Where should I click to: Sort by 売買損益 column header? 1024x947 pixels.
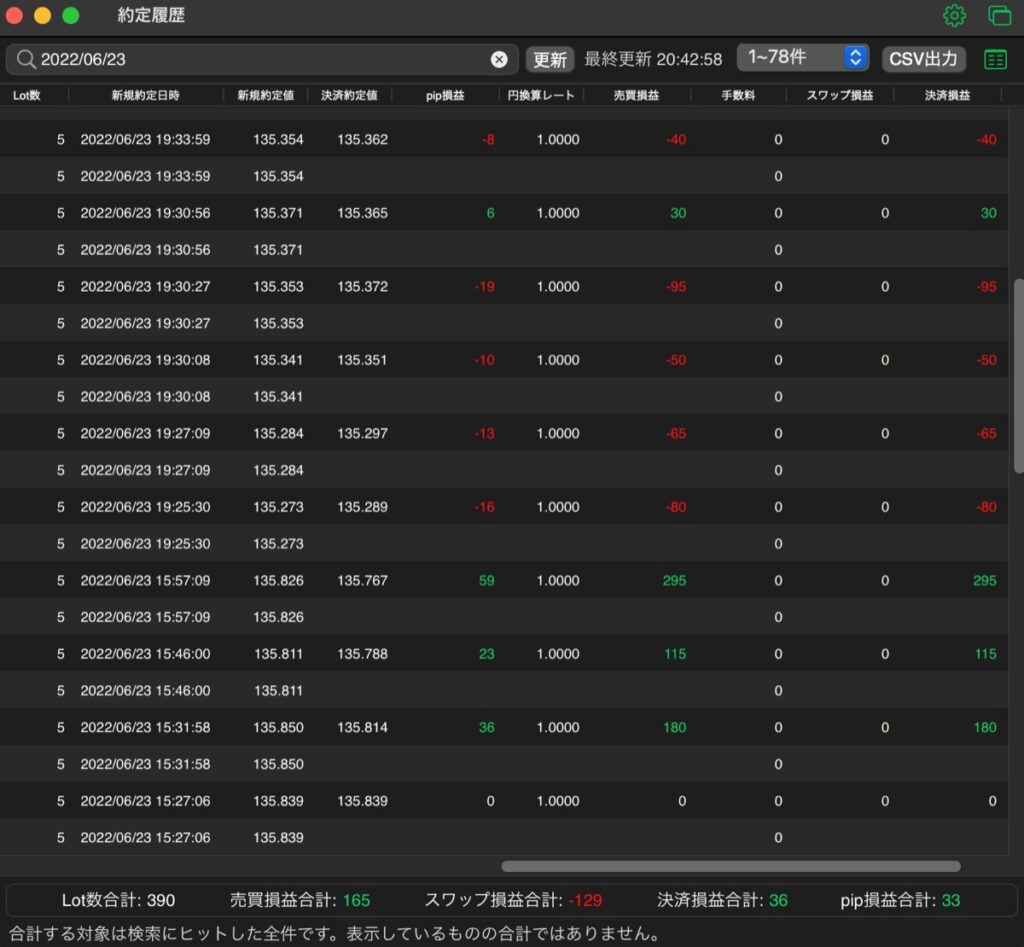[x=636, y=95]
